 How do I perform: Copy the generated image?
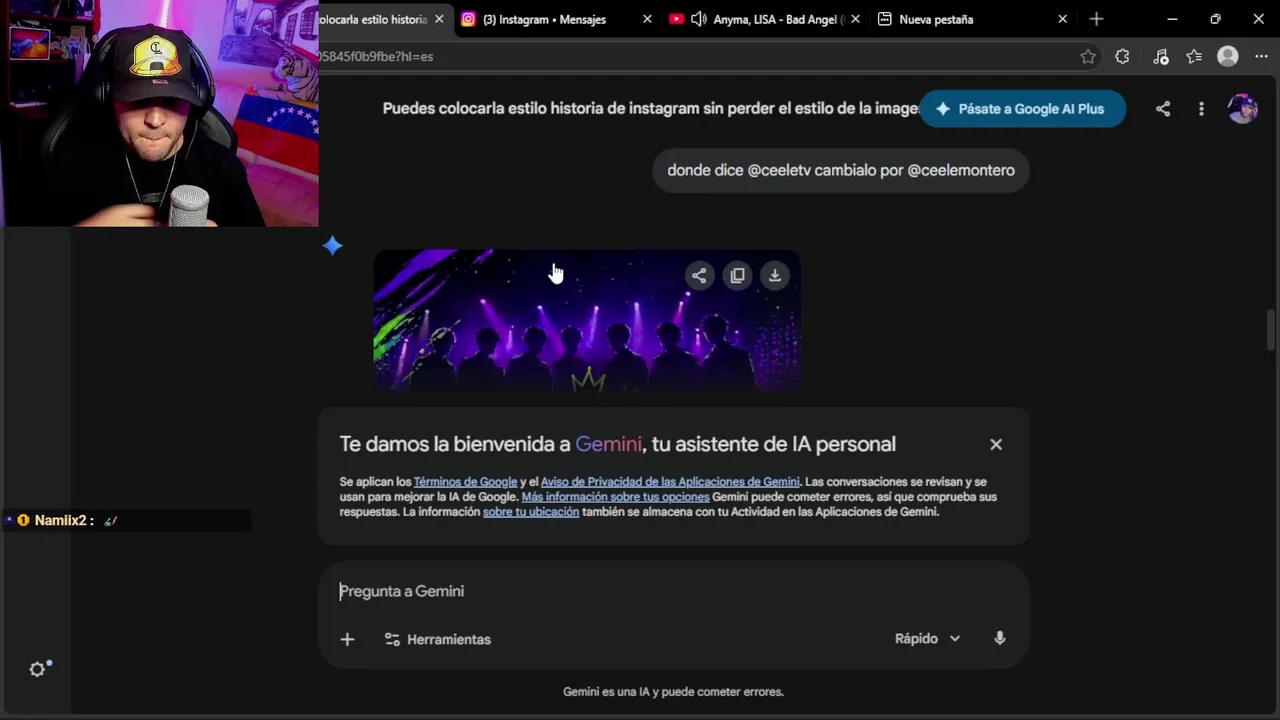[x=737, y=276]
